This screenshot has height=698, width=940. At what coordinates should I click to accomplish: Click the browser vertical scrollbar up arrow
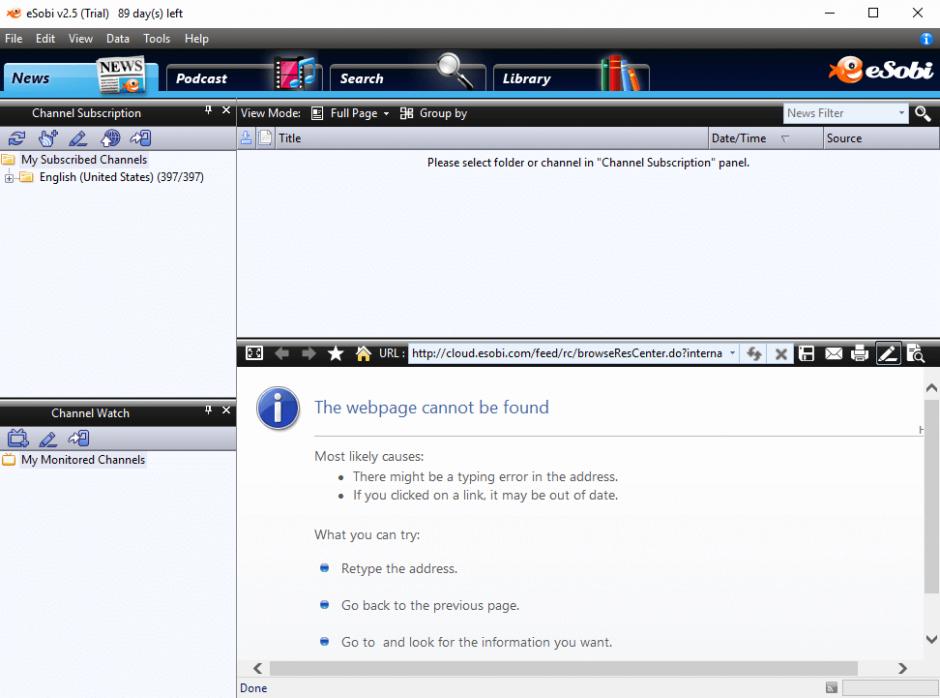click(x=931, y=388)
